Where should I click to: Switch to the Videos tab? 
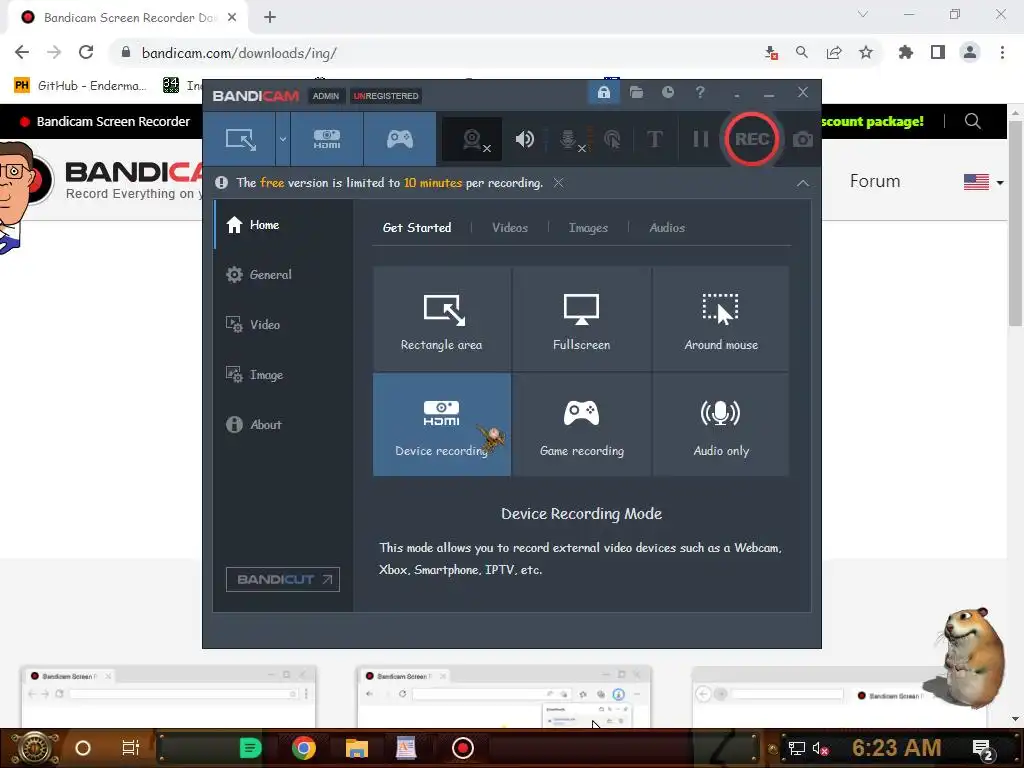[x=509, y=228]
